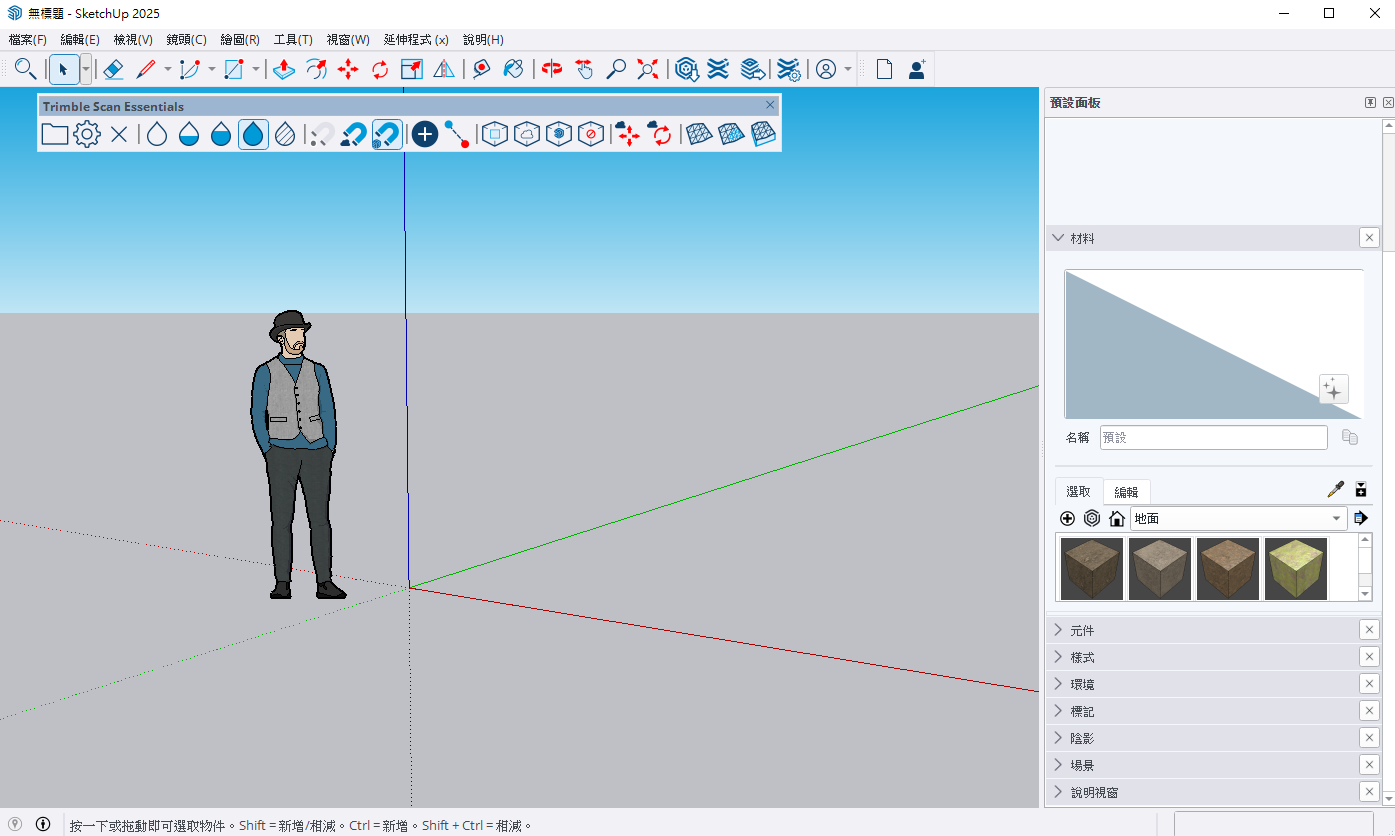Viewport: 1395px width, 836px height.
Task: Pick the eyedropper sample paint tool
Action: [x=1335, y=490]
